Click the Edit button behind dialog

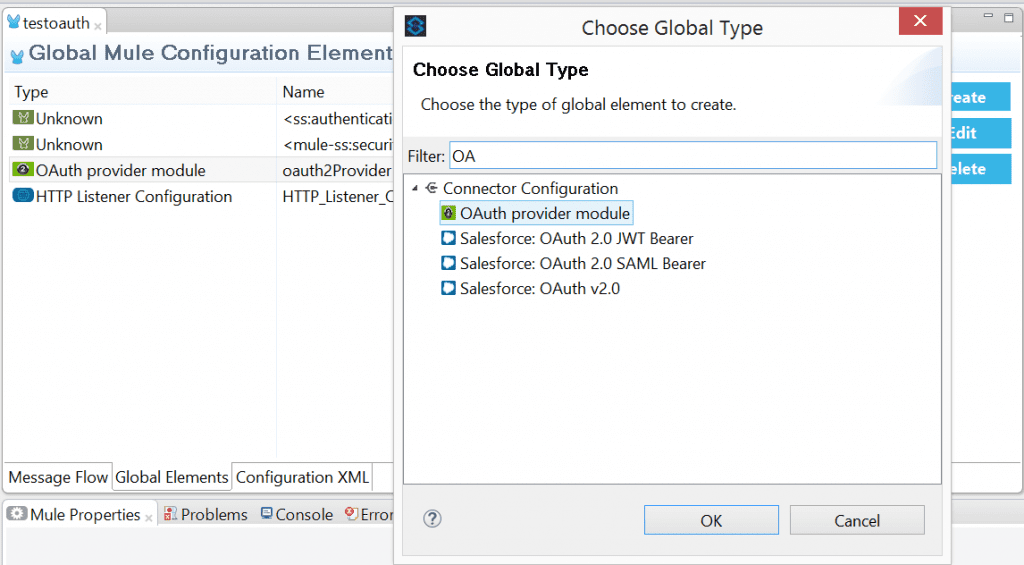point(980,133)
